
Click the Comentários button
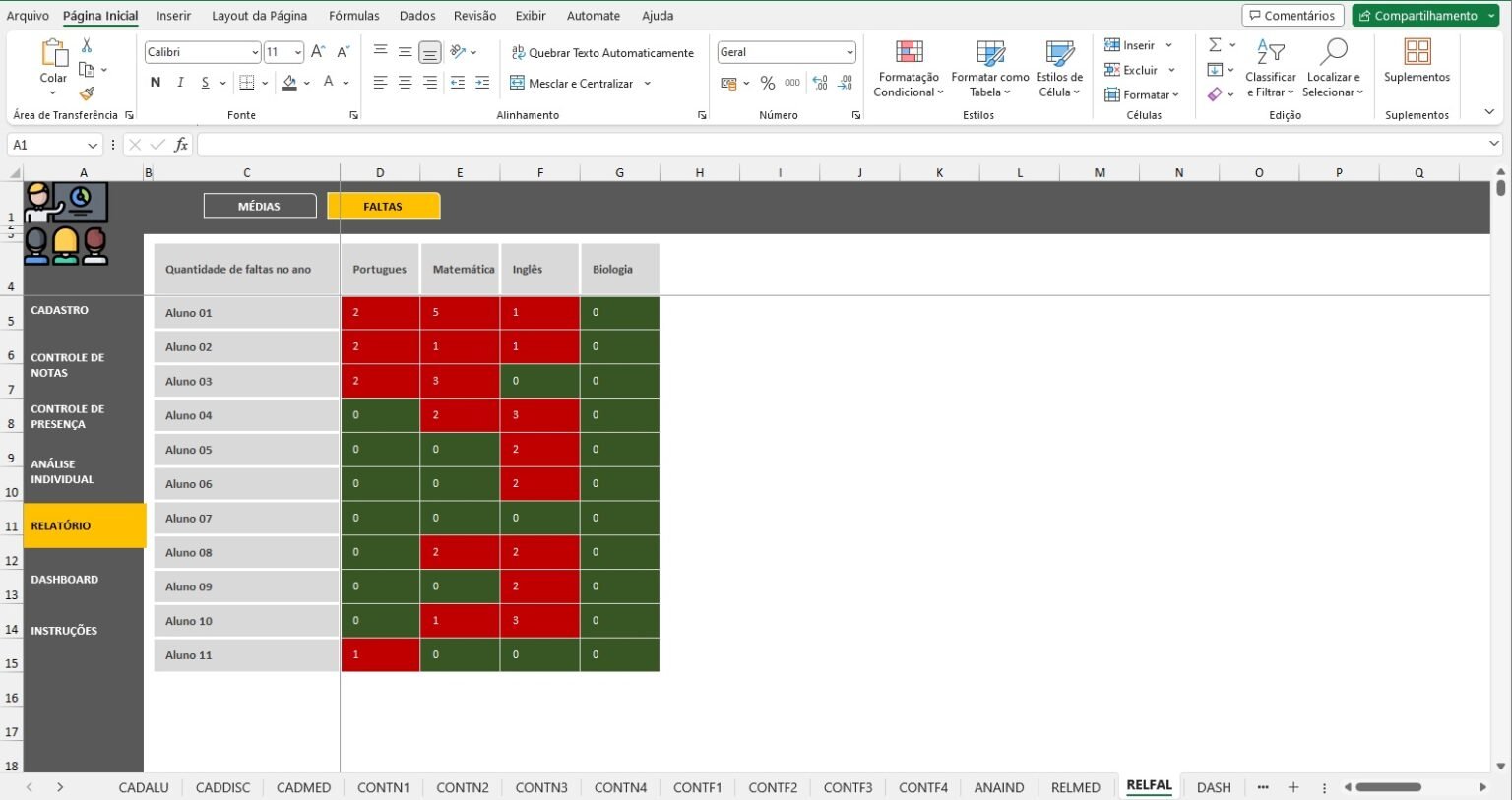(x=1292, y=16)
